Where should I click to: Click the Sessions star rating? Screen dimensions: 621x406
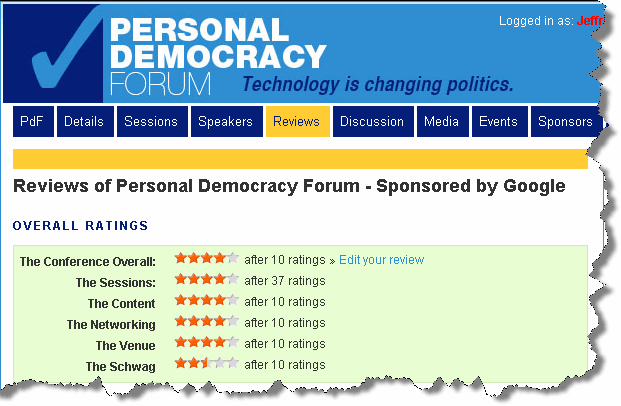pyautogui.click(x=206, y=281)
